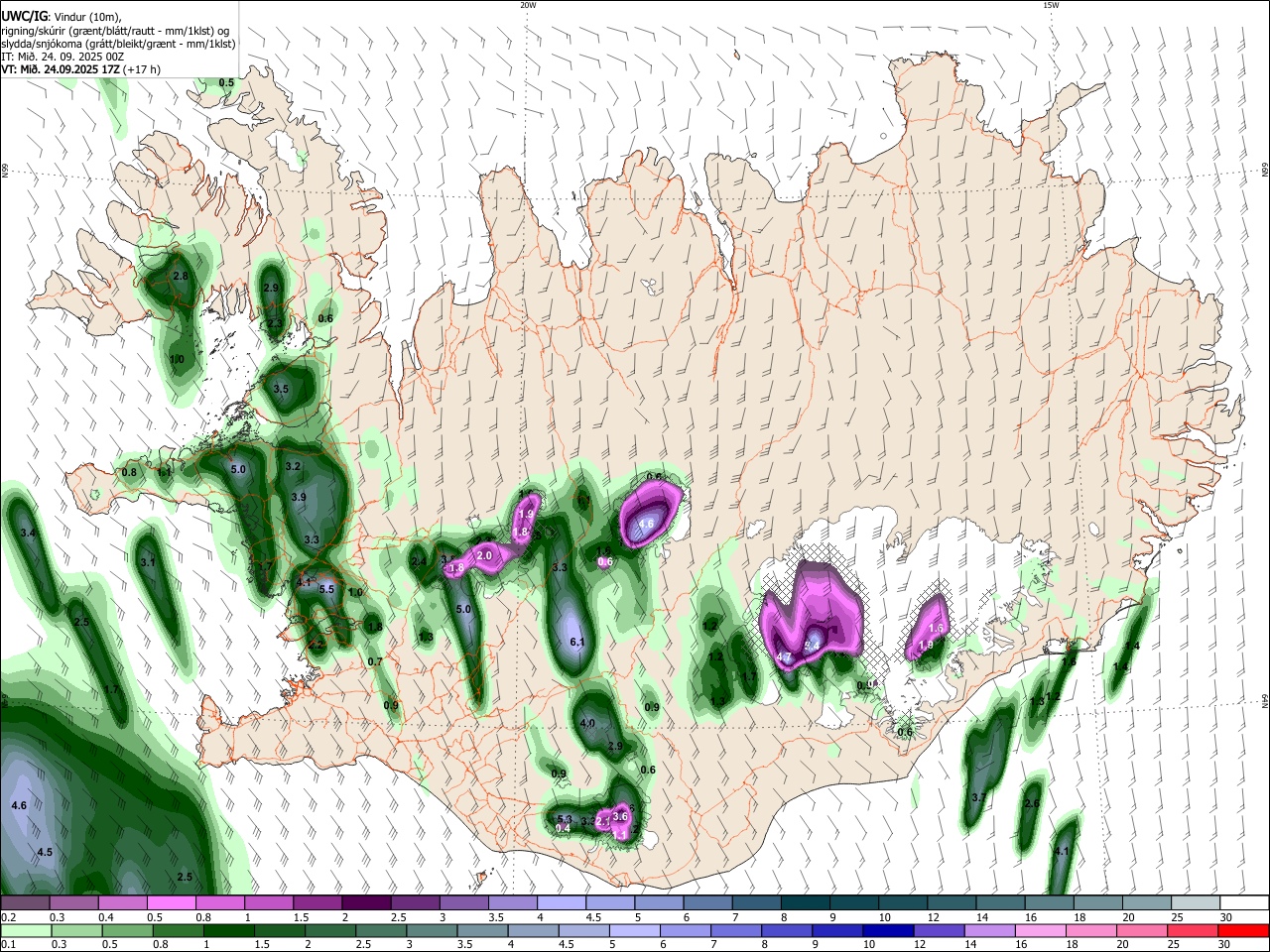Click the '6.1' precipitation value on the map
The image size is (1270, 952).
(x=577, y=643)
